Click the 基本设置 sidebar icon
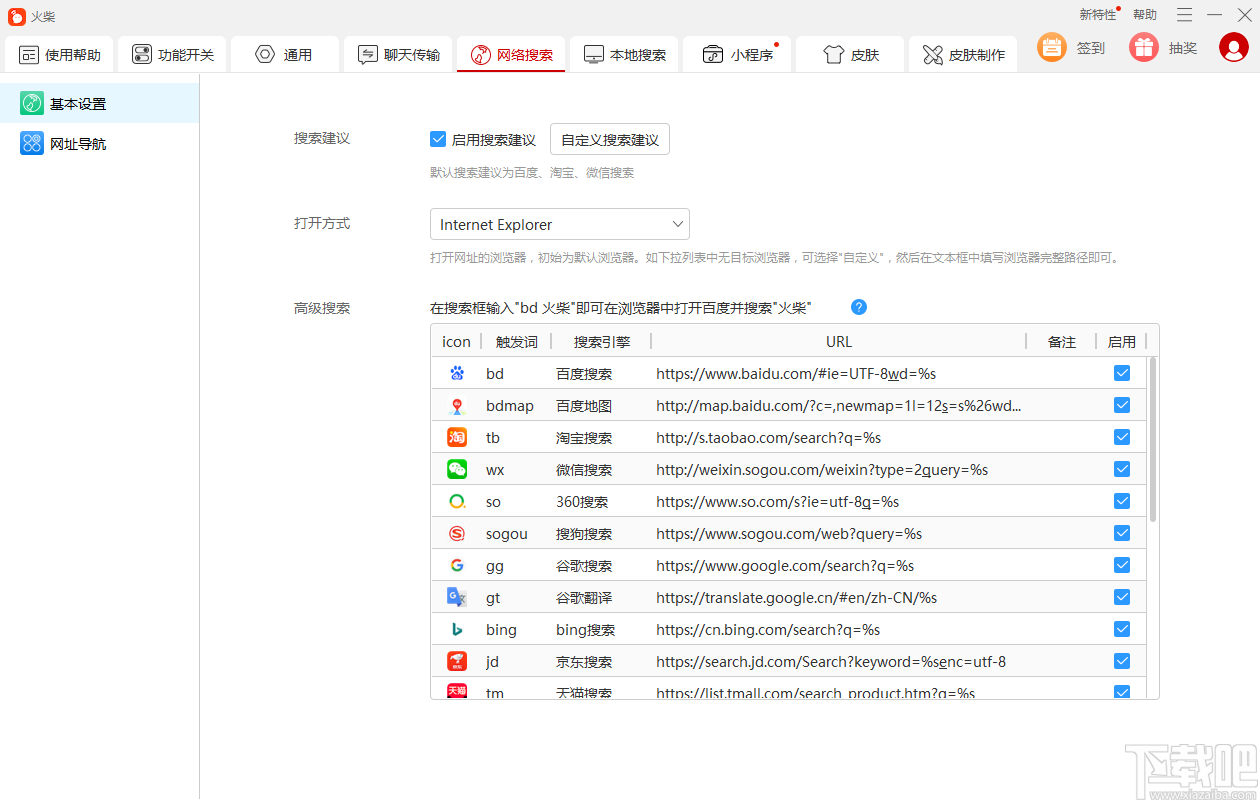1260x800 pixels. click(x=32, y=103)
